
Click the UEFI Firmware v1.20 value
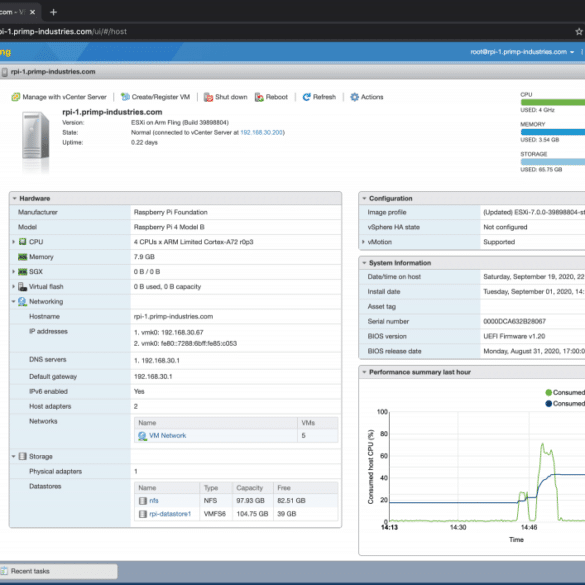pyautogui.click(x=514, y=336)
